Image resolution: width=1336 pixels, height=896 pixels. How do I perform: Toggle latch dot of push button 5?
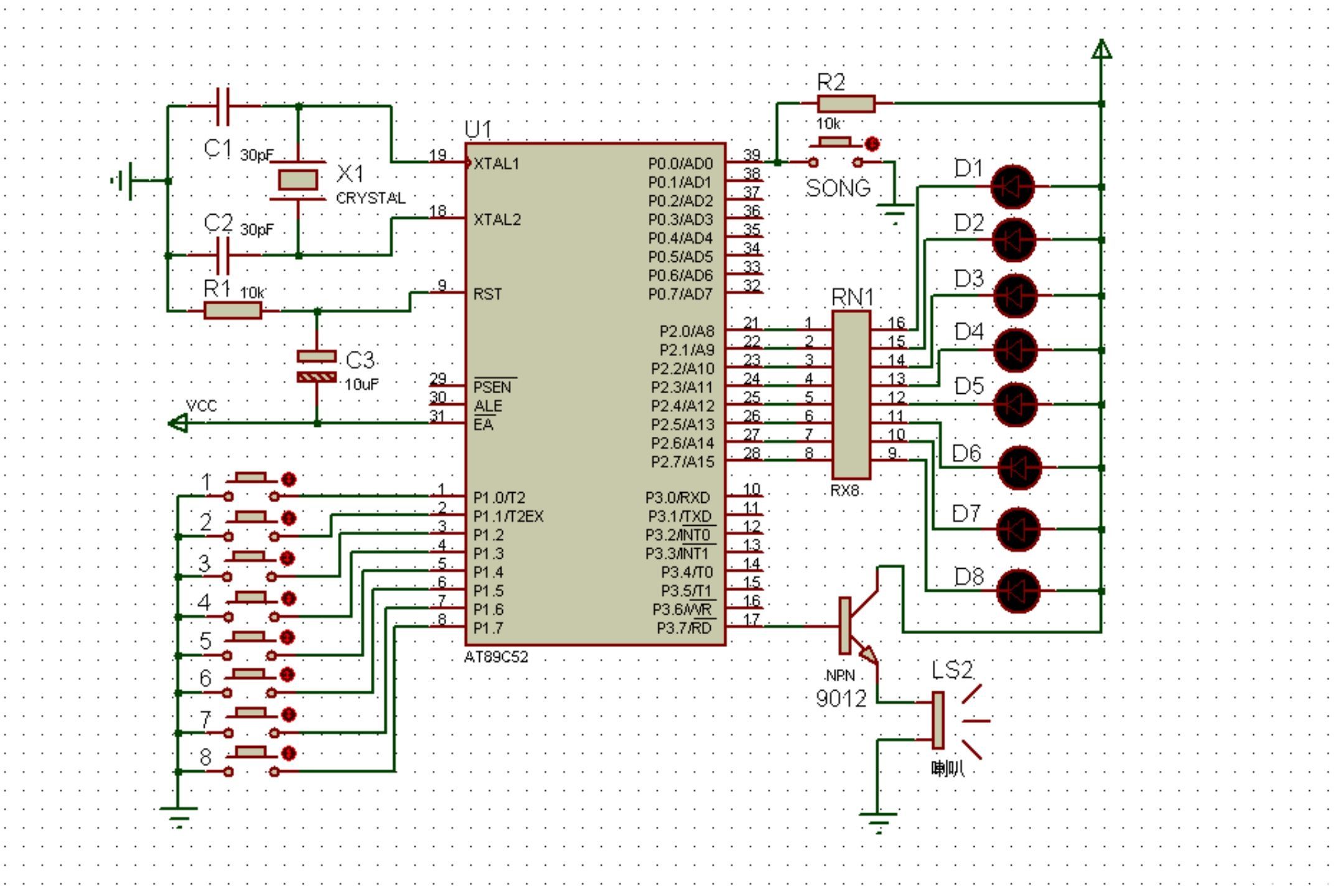[x=287, y=638]
